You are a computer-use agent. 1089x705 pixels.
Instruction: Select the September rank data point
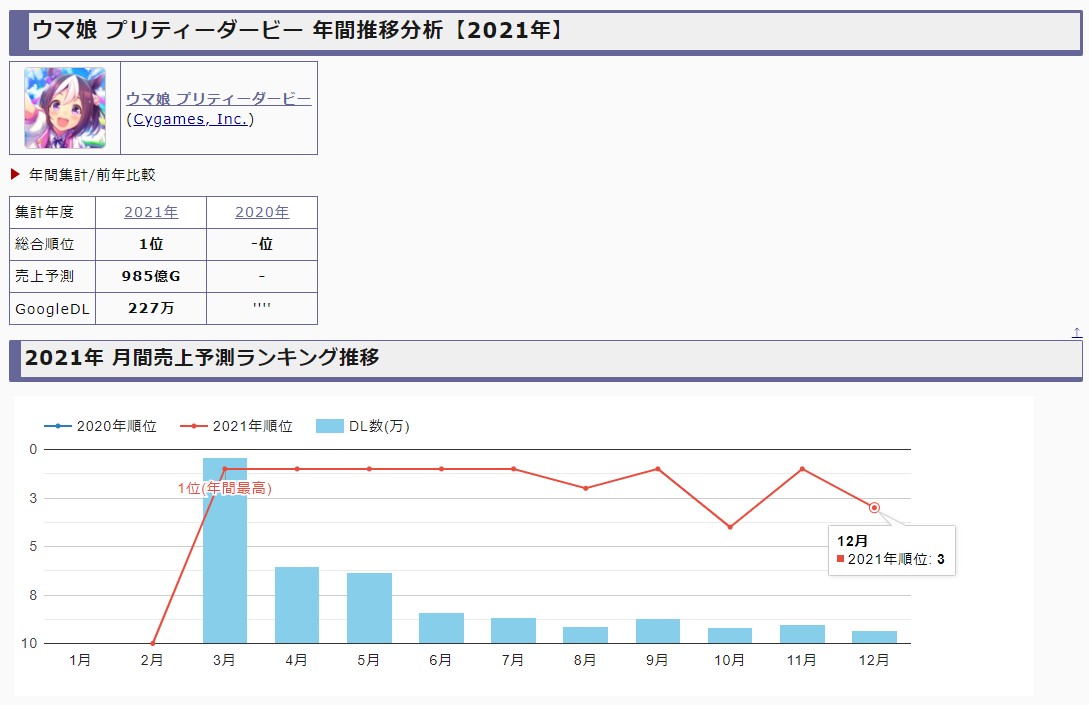(658, 469)
